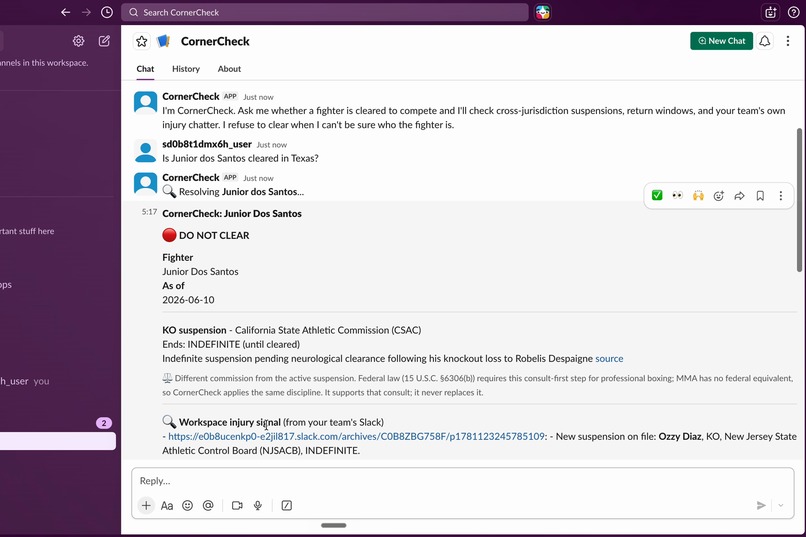Open the plus attachments menu
The width and height of the screenshot is (806, 537).
(x=146, y=506)
